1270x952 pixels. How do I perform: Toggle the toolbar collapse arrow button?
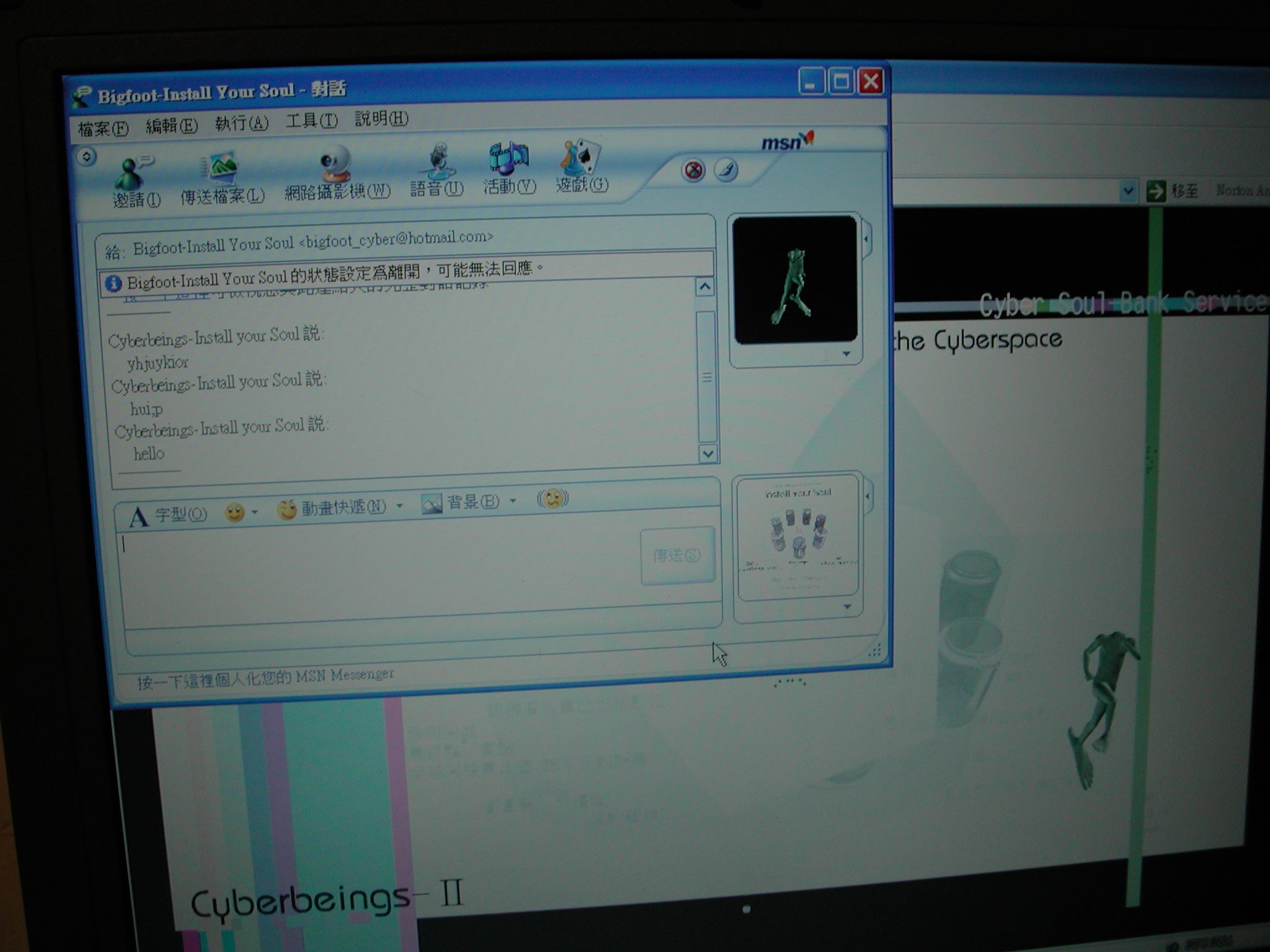(x=87, y=156)
